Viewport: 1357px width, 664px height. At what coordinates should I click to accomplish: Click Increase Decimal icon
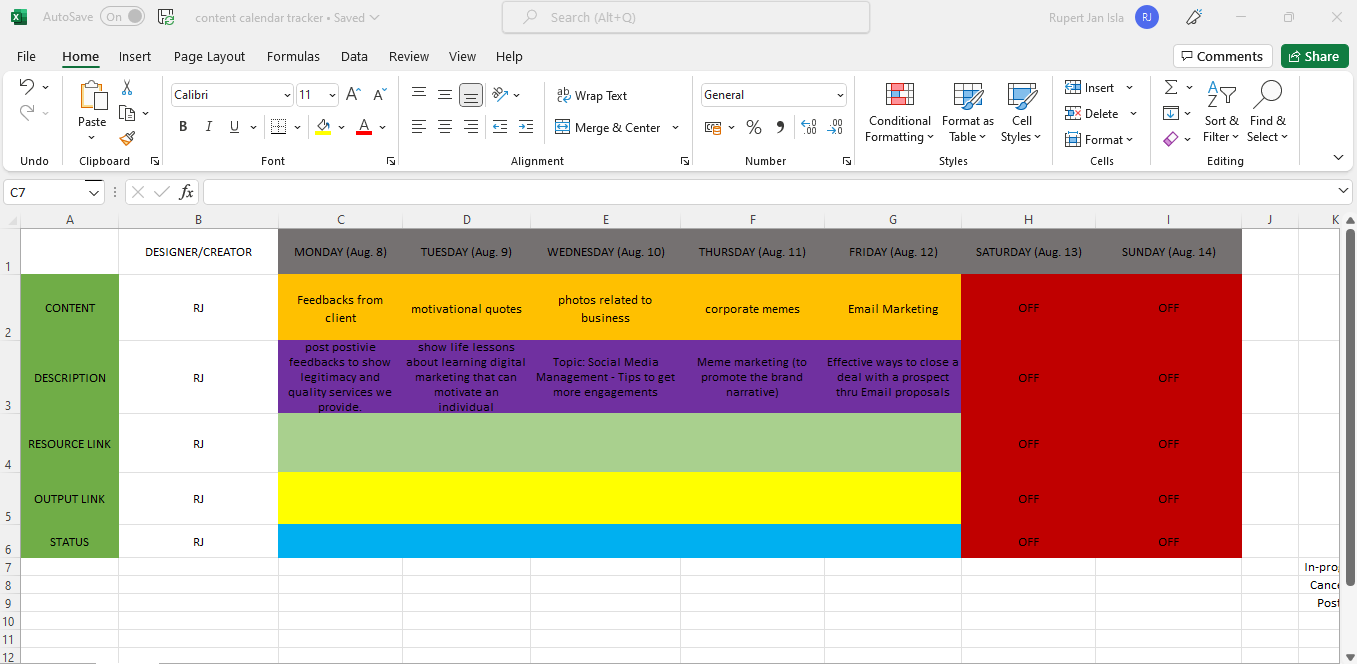809,127
